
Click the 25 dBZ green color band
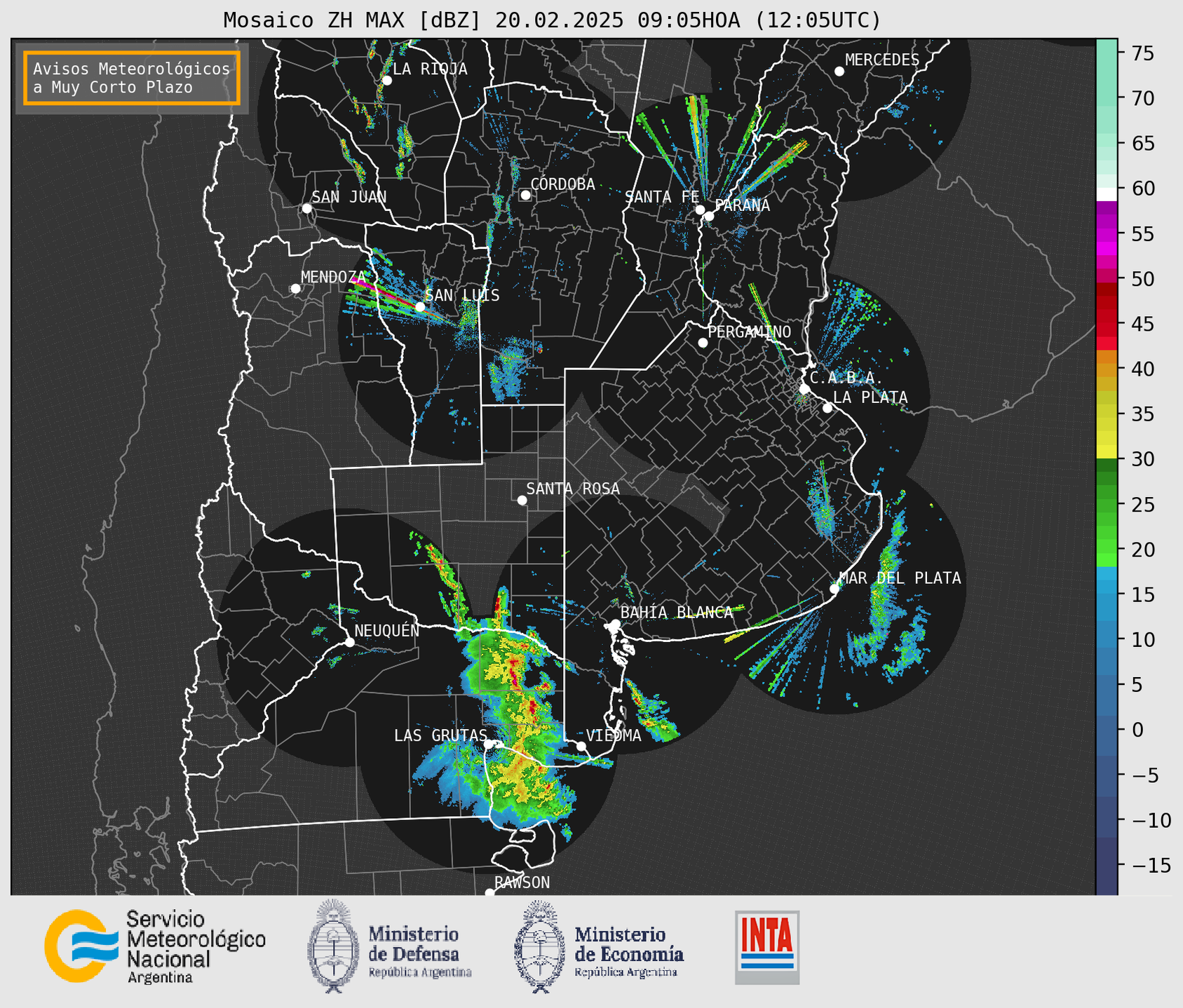click(x=1107, y=505)
